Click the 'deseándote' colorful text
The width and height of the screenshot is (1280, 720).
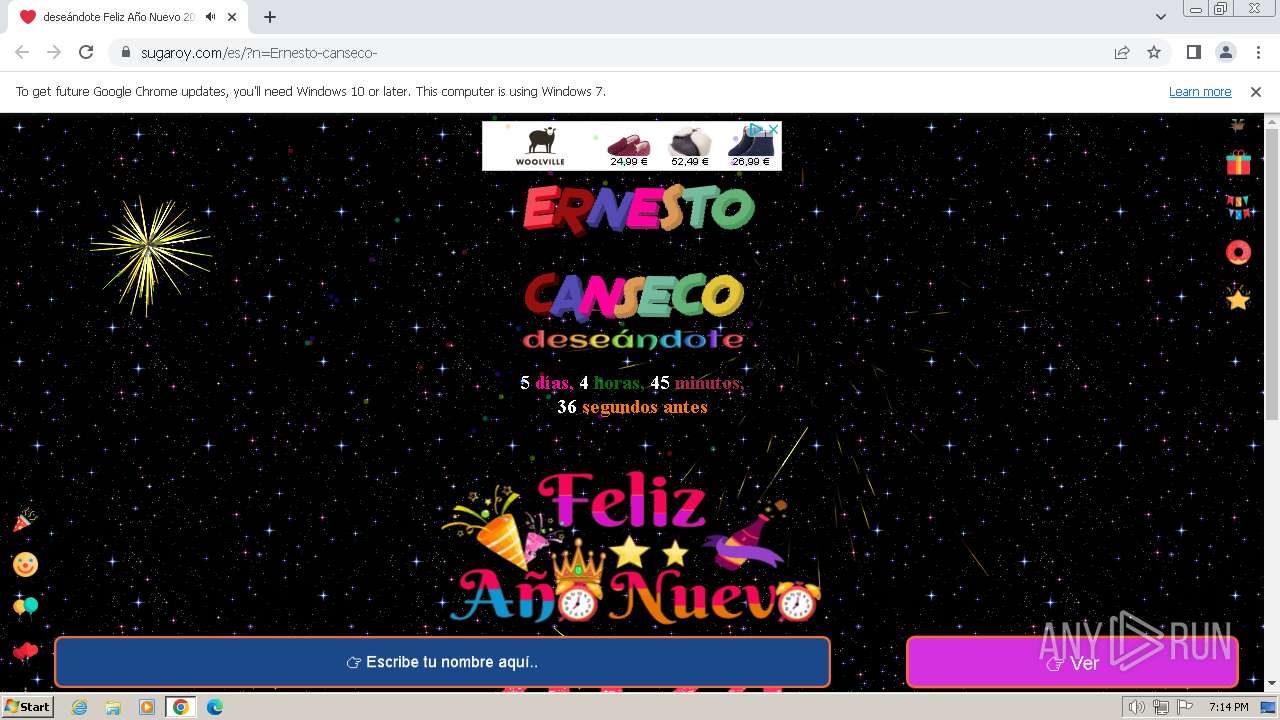tap(634, 340)
